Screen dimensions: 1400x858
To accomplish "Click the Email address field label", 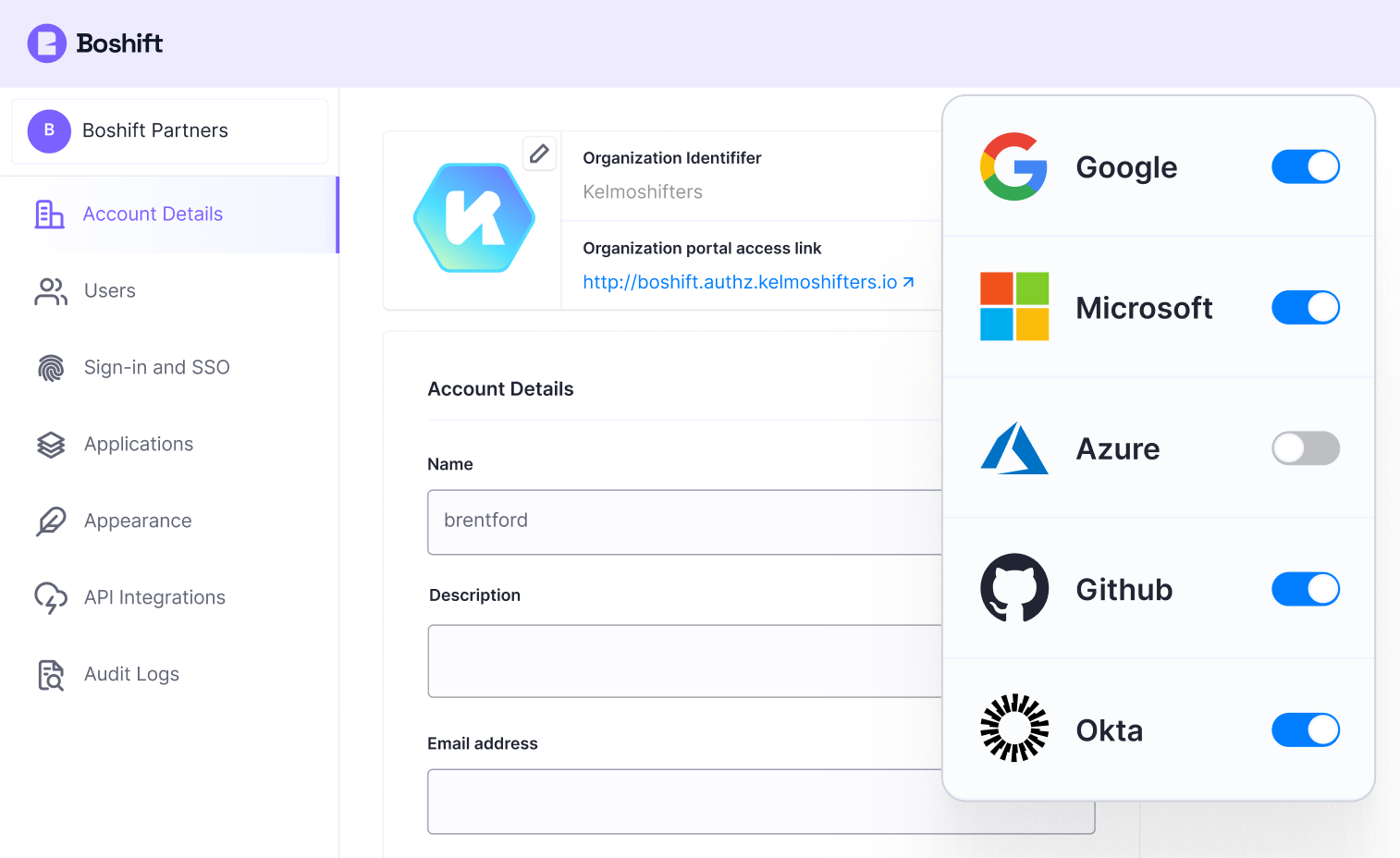I will [x=483, y=743].
